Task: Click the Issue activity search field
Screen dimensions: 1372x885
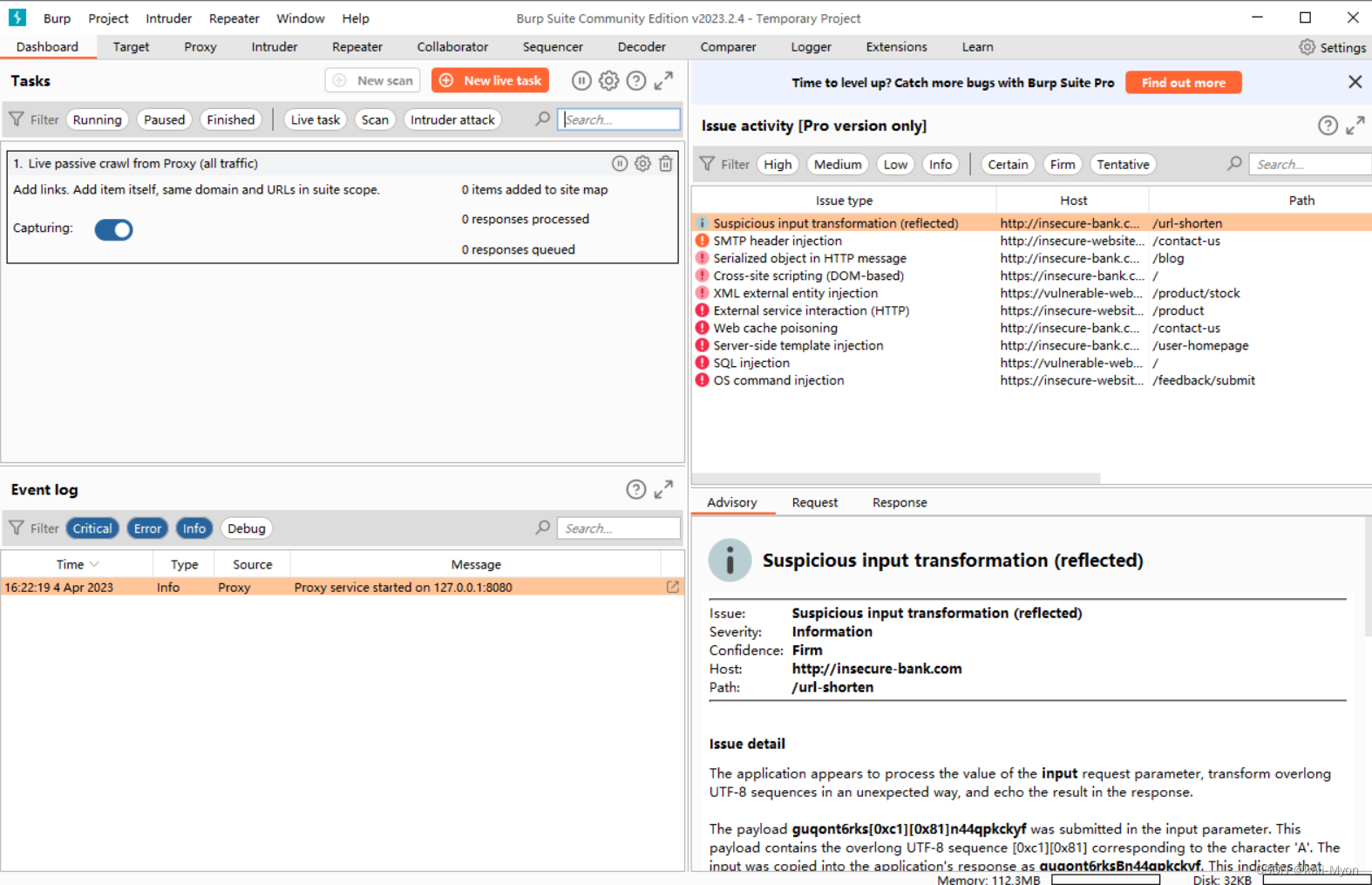Action: pyautogui.click(x=1310, y=164)
